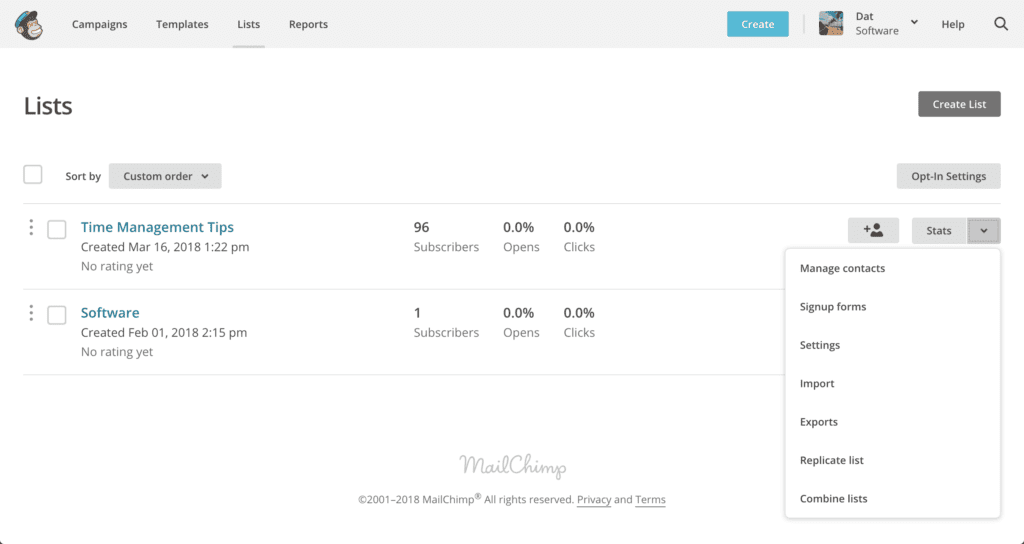Check the Time Management Tips checkbox
This screenshot has width=1024, height=544.
tap(57, 229)
